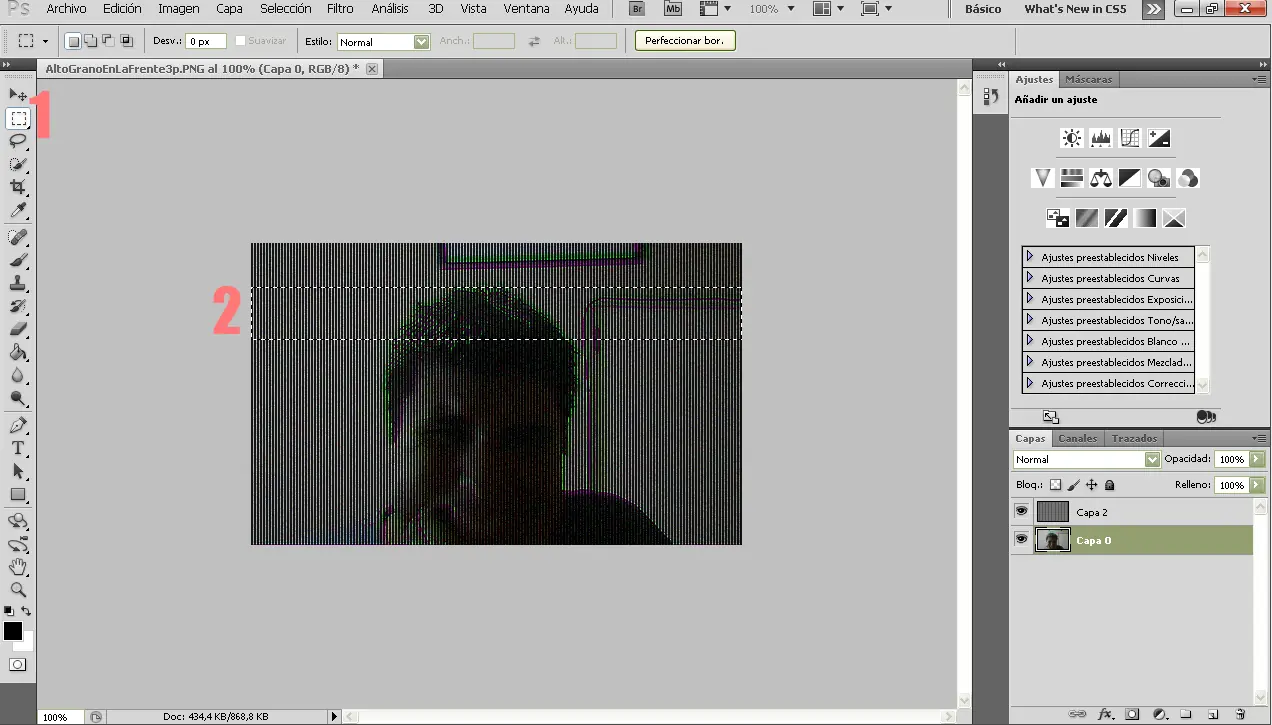1272x725 pixels.
Task: Toggle lock transparent pixels
Action: 1055,485
